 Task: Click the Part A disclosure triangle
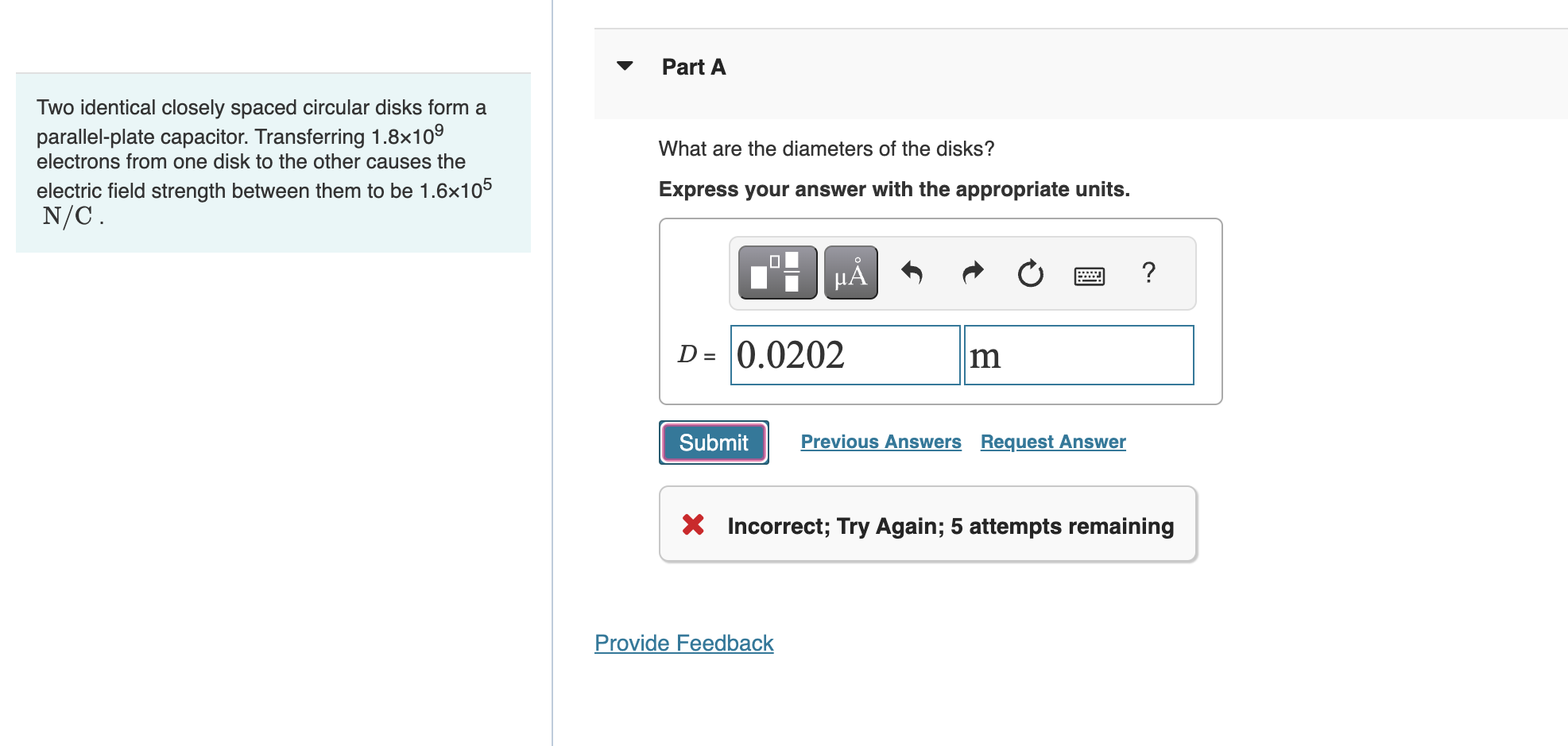tap(625, 67)
